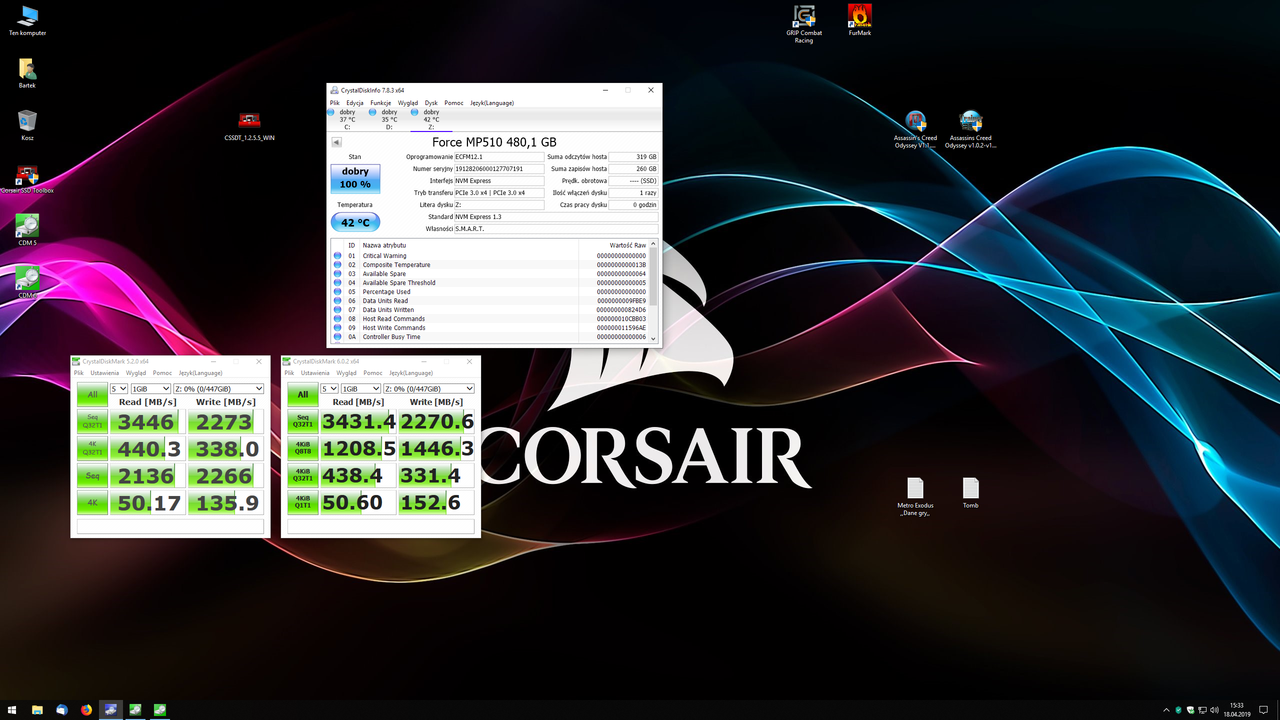Launch GRIP Combat Racing shortcut
This screenshot has width=1280, height=720.
click(x=804, y=24)
